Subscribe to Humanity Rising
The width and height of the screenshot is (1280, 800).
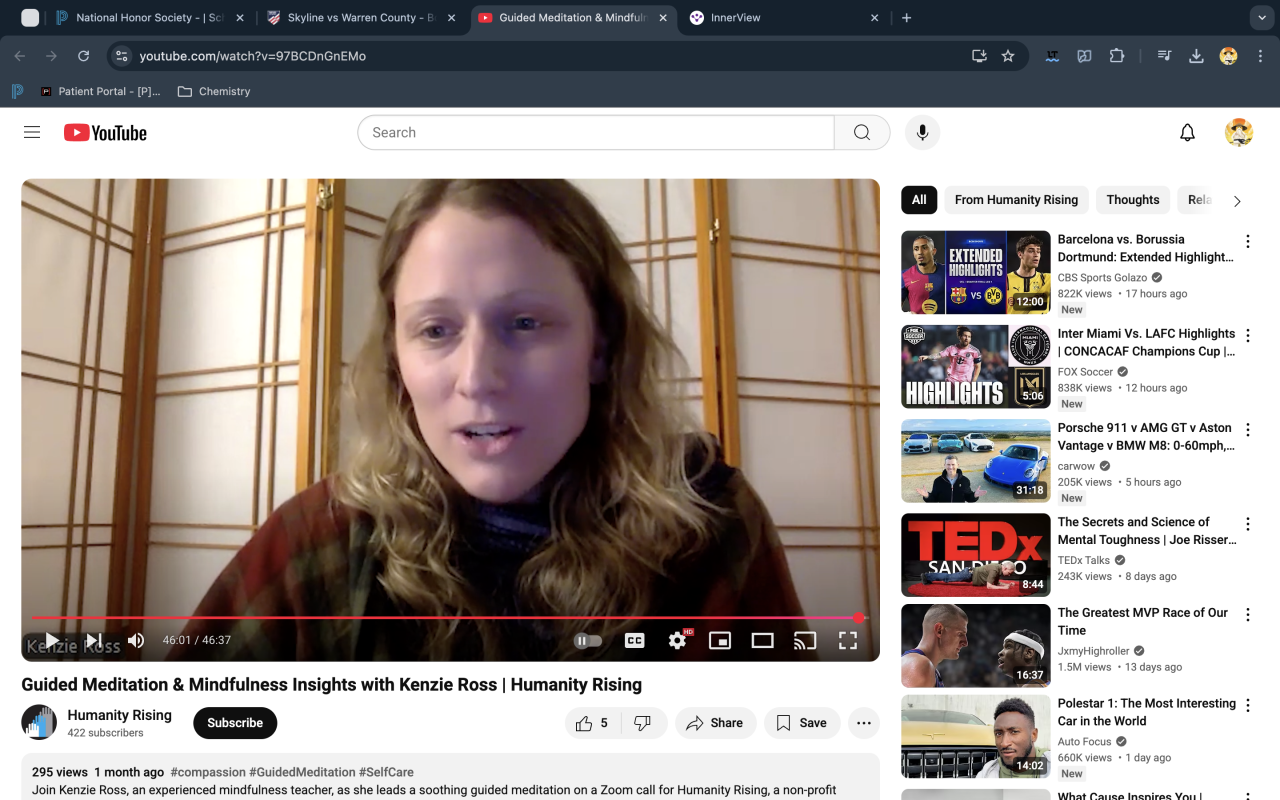tap(235, 723)
